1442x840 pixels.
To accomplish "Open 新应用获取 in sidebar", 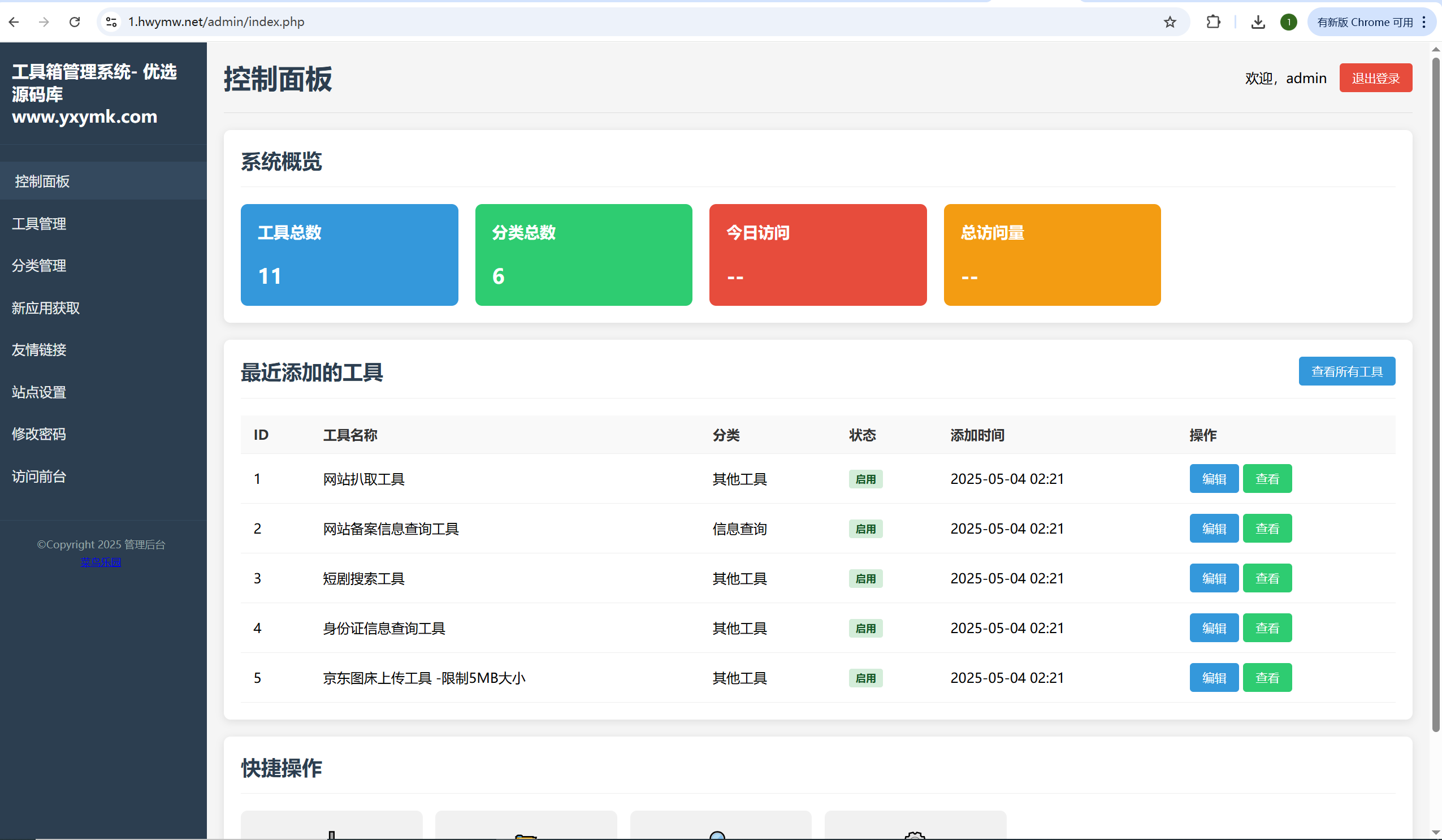I will tap(103, 308).
